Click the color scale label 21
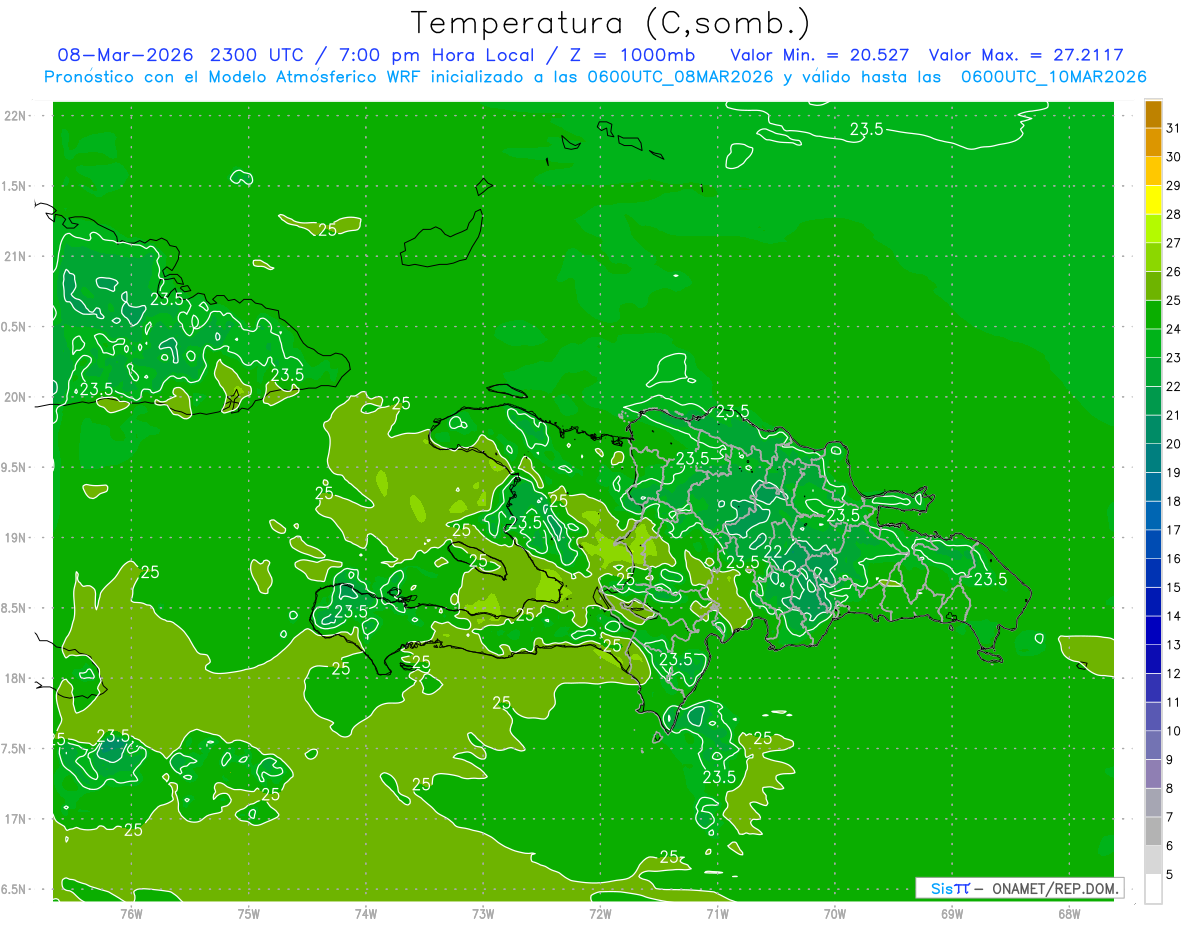The width and height of the screenshot is (1200, 927). (x=1173, y=415)
